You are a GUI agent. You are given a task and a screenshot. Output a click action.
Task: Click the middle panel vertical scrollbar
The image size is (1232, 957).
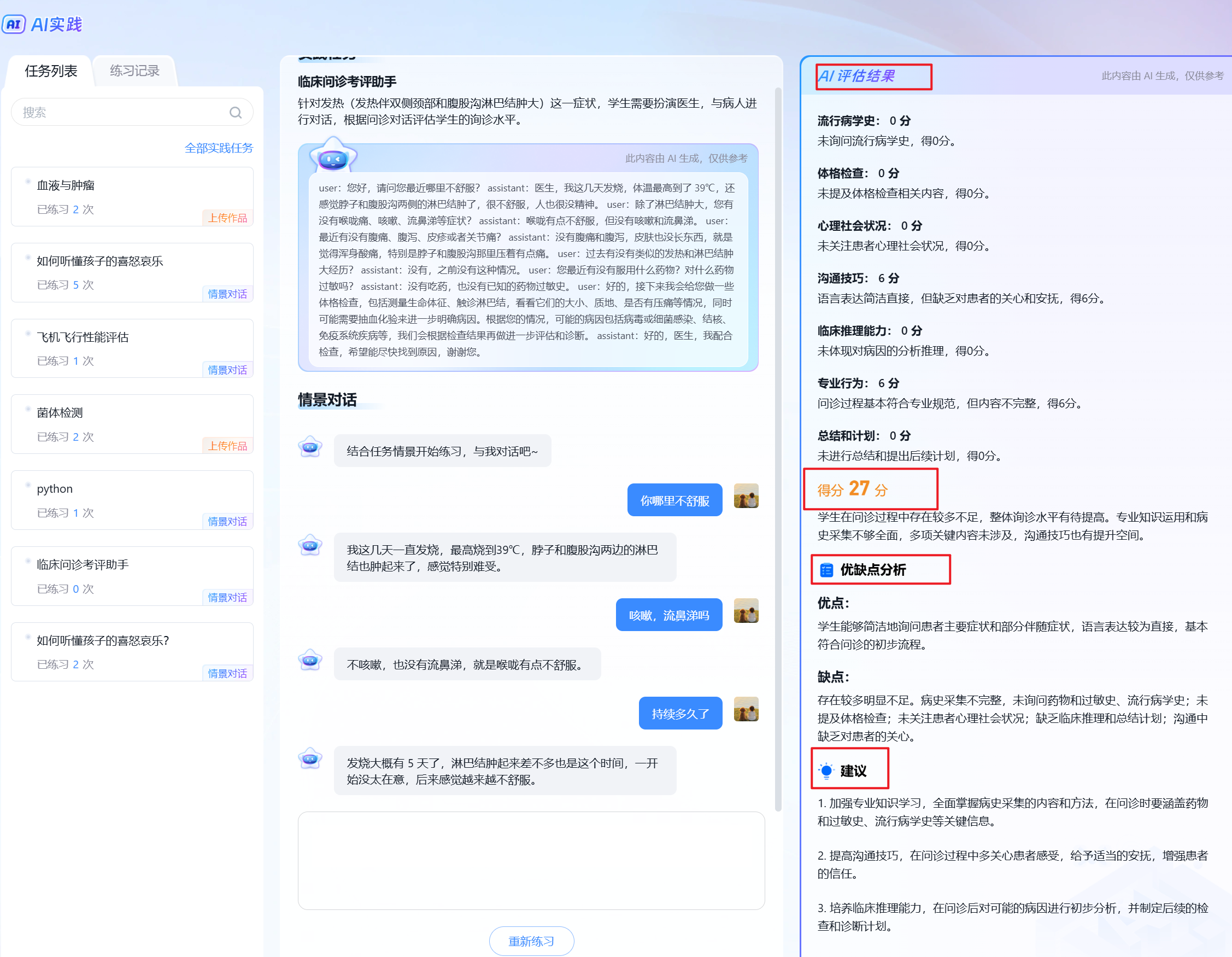click(778, 448)
